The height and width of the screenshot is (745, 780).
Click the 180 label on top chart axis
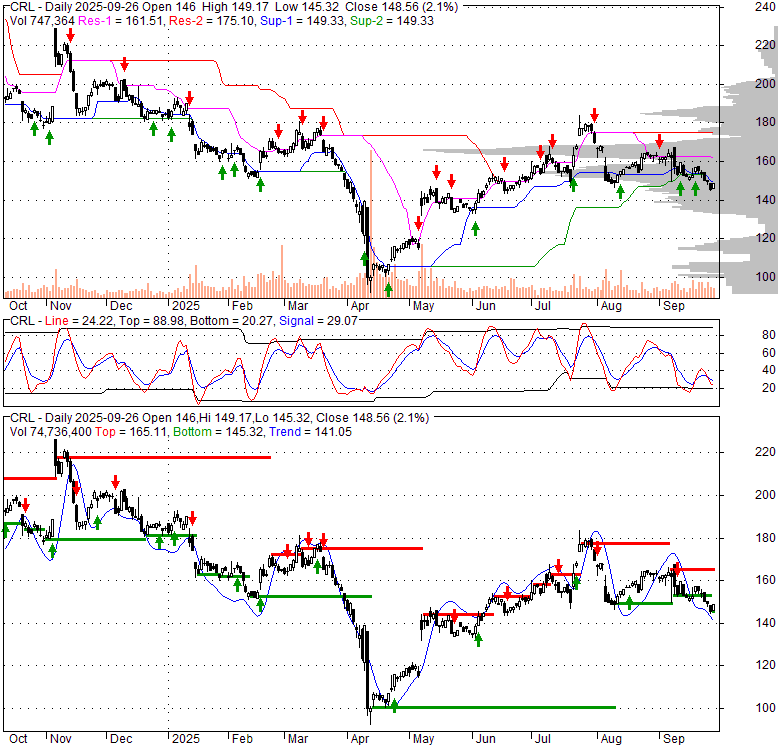point(765,122)
